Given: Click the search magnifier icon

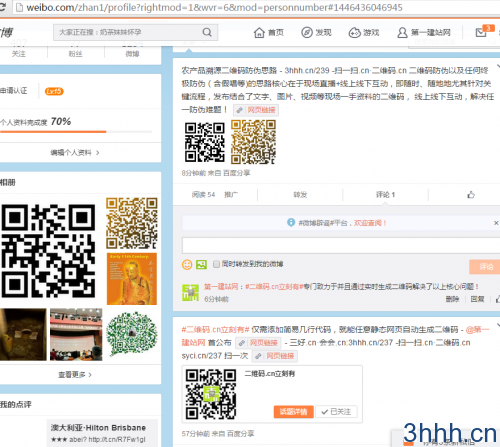Looking at the screenshot, I should 207,32.
